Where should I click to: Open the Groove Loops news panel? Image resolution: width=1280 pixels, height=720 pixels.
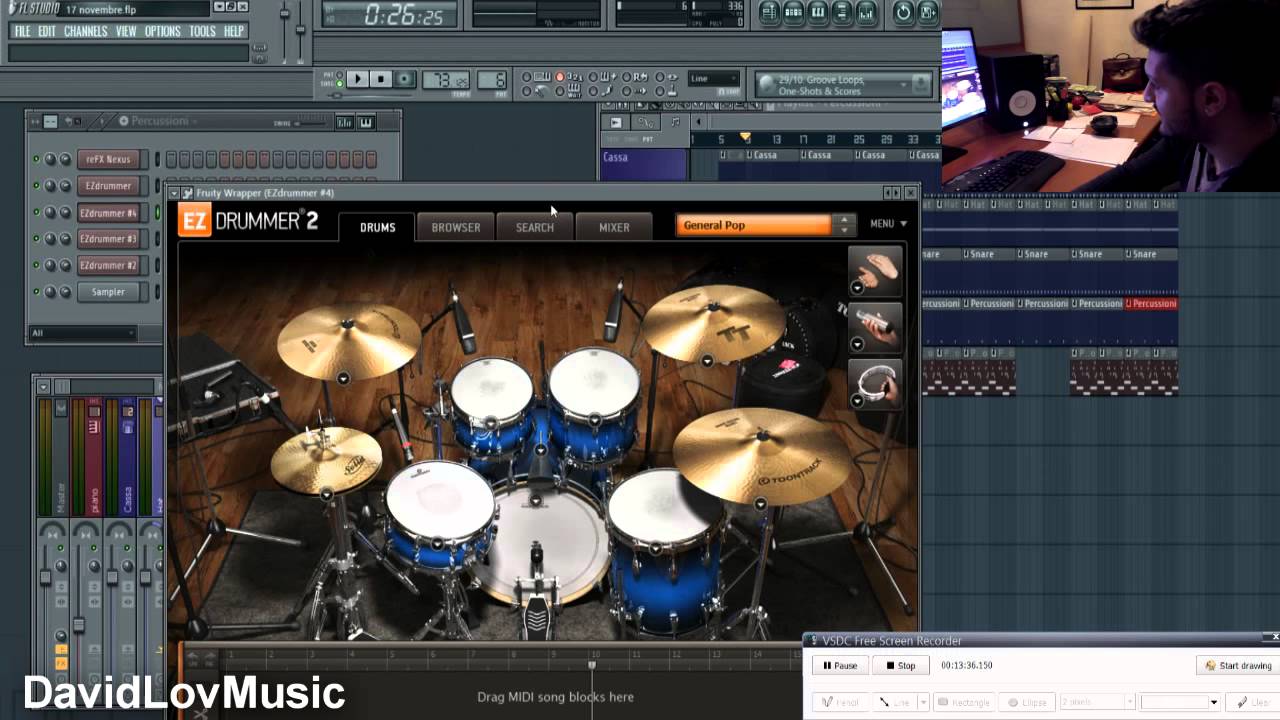tap(843, 85)
